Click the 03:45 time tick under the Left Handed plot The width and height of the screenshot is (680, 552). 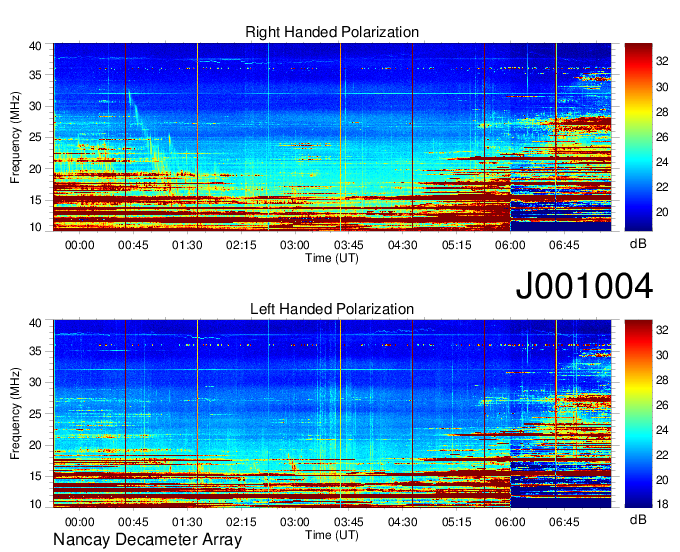coord(349,522)
